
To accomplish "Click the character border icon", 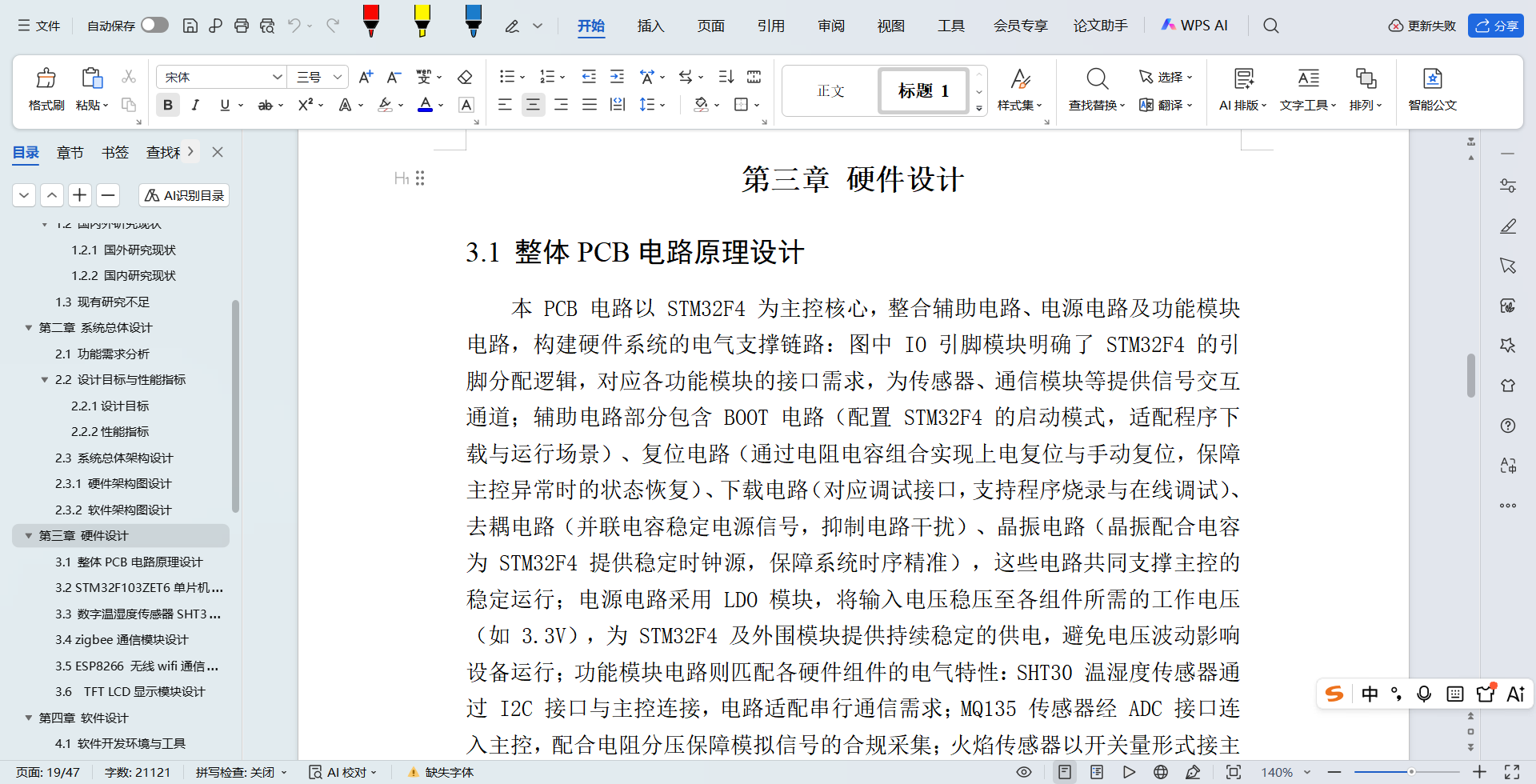I will tap(466, 104).
